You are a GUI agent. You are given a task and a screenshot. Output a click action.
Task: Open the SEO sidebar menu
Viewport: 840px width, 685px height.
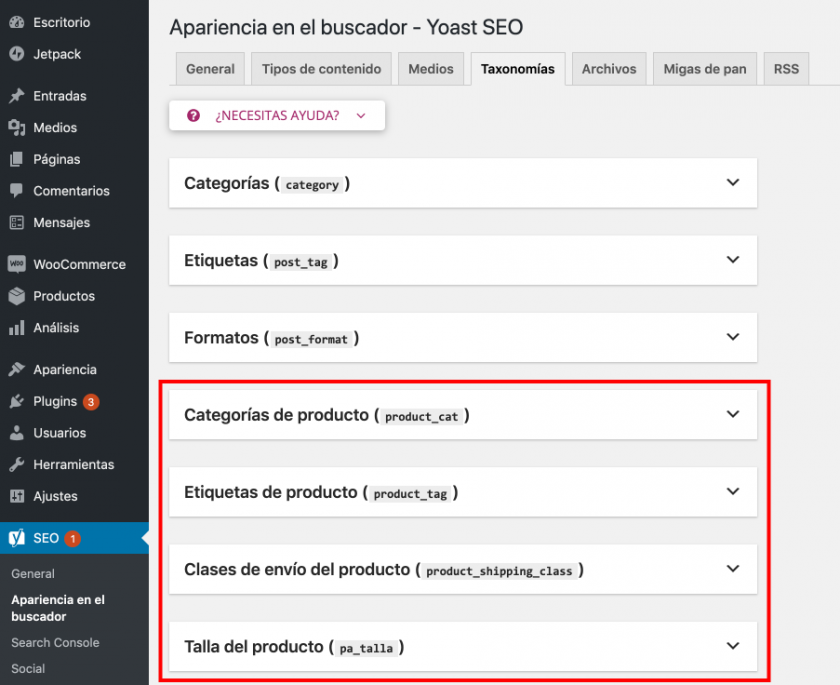click(x=74, y=538)
